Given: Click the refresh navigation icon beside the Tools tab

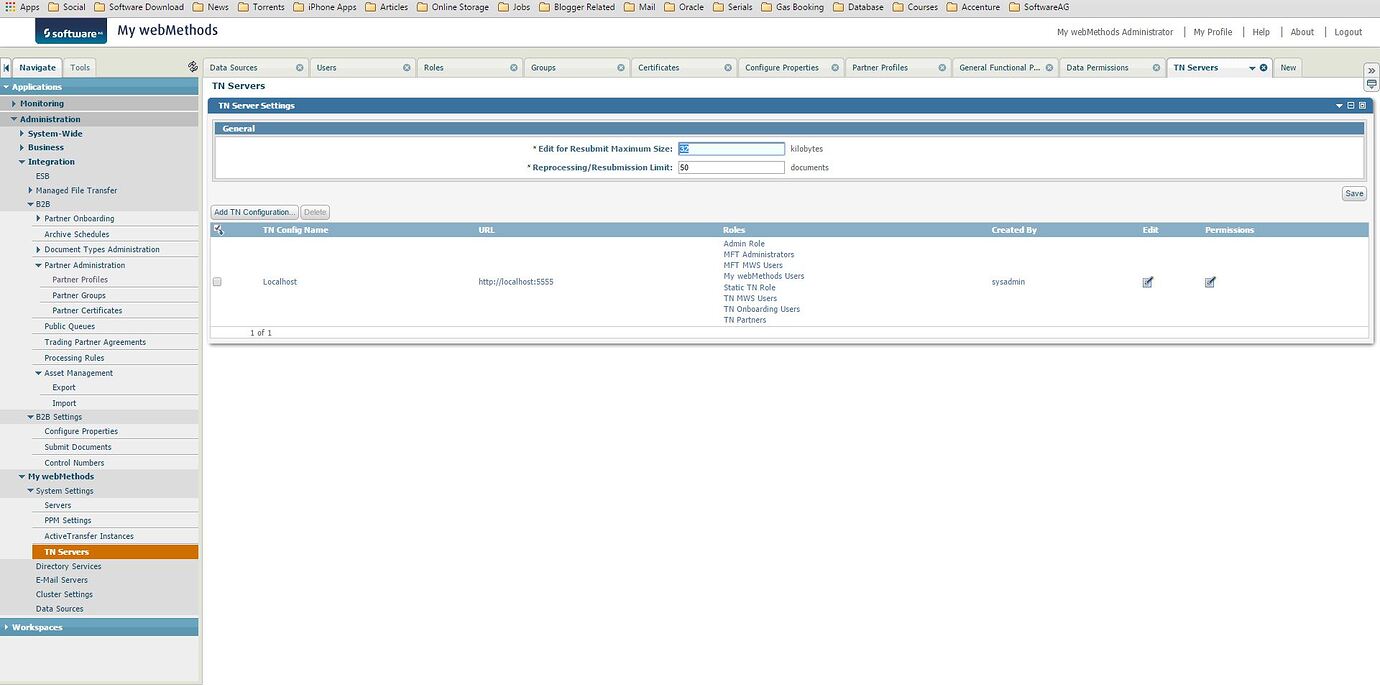Looking at the screenshot, I should [x=193, y=67].
